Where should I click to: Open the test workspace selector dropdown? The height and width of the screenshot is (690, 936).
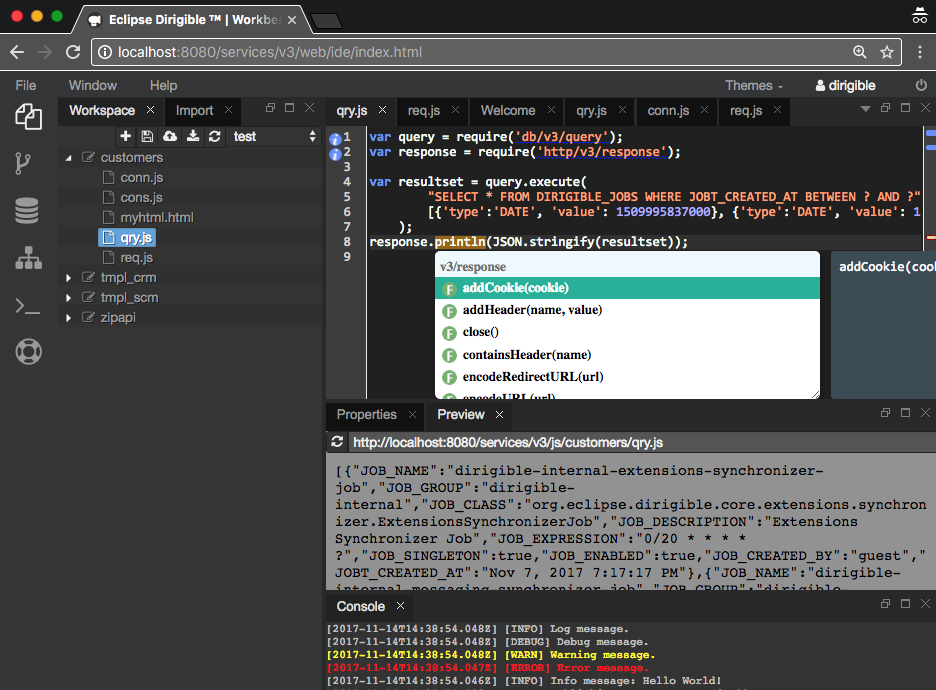click(x=274, y=137)
